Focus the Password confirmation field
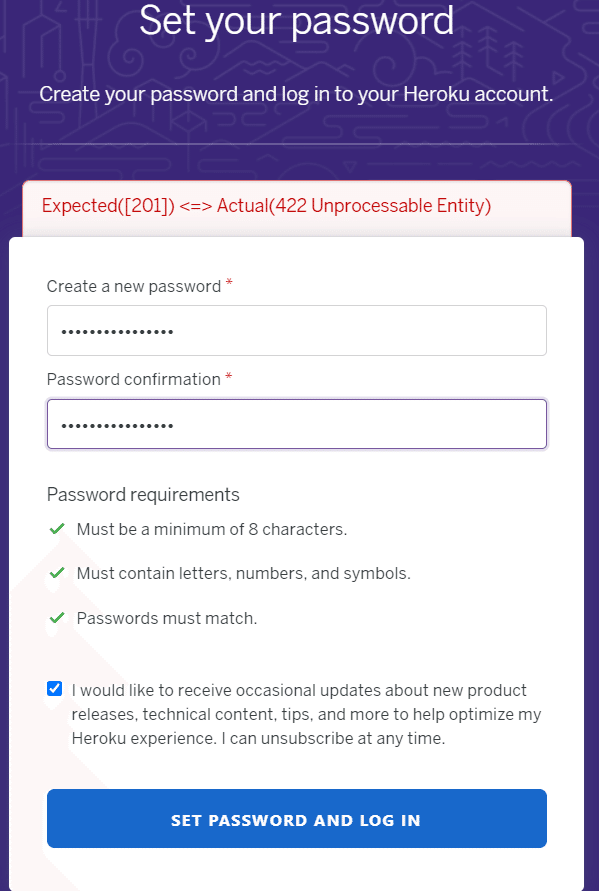Viewport: 599px width, 891px height. [x=297, y=424]
